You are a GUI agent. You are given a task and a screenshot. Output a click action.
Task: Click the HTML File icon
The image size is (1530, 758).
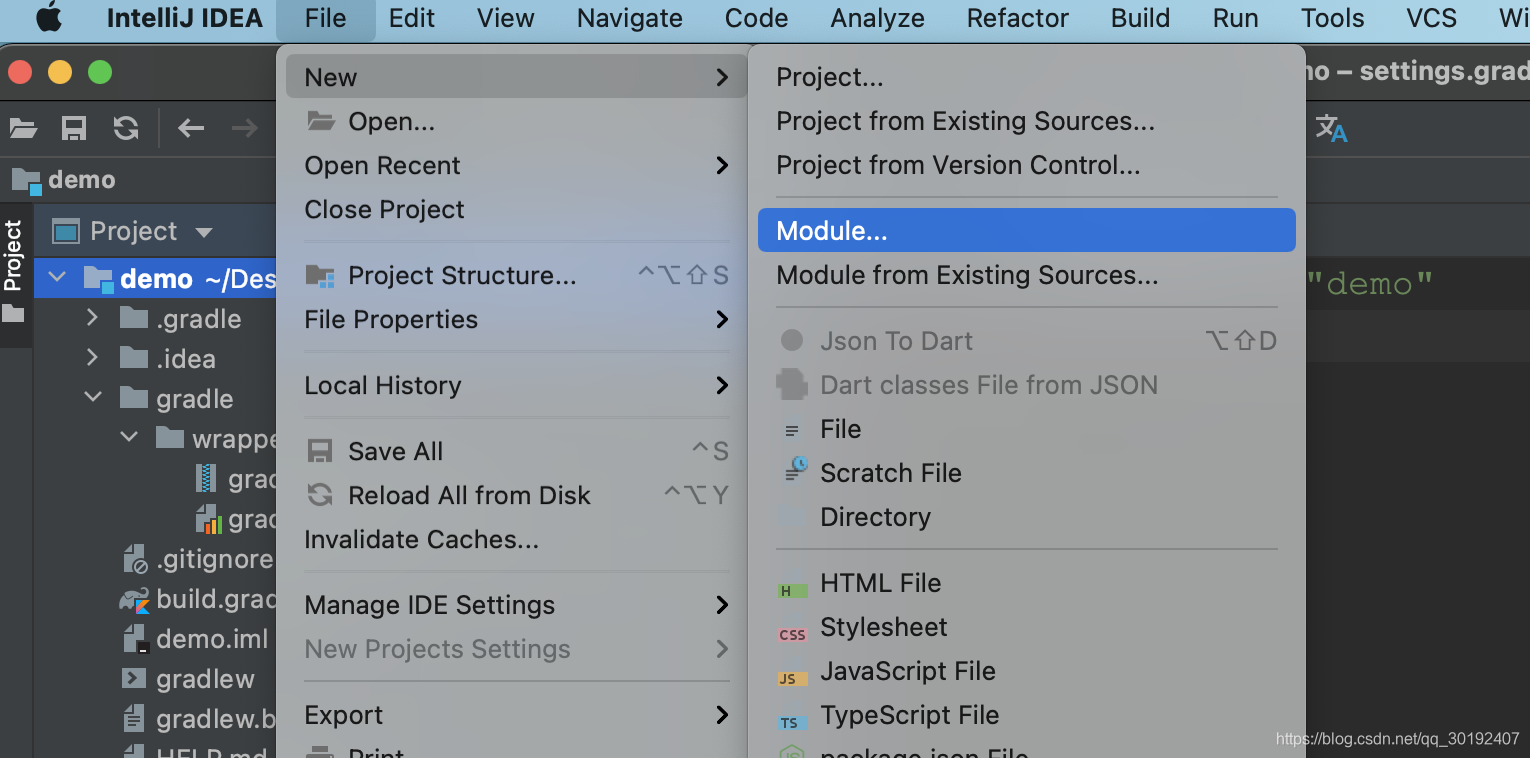pos(791,589)
